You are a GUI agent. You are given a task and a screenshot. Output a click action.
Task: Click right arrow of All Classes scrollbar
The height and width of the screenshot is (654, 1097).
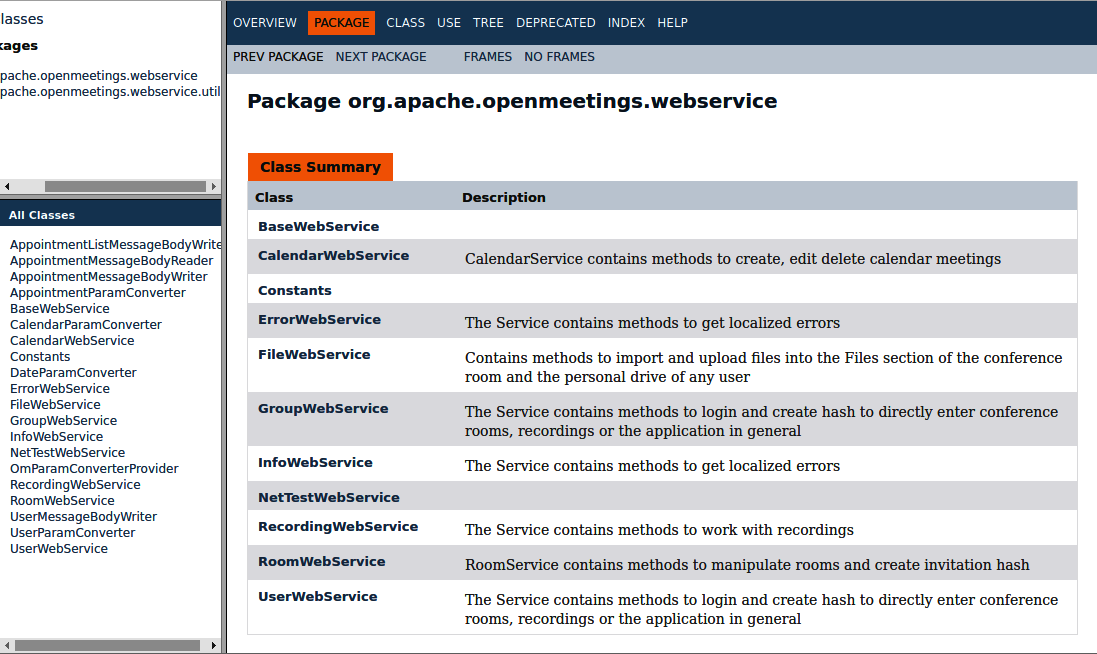click(x=213, y=645)
